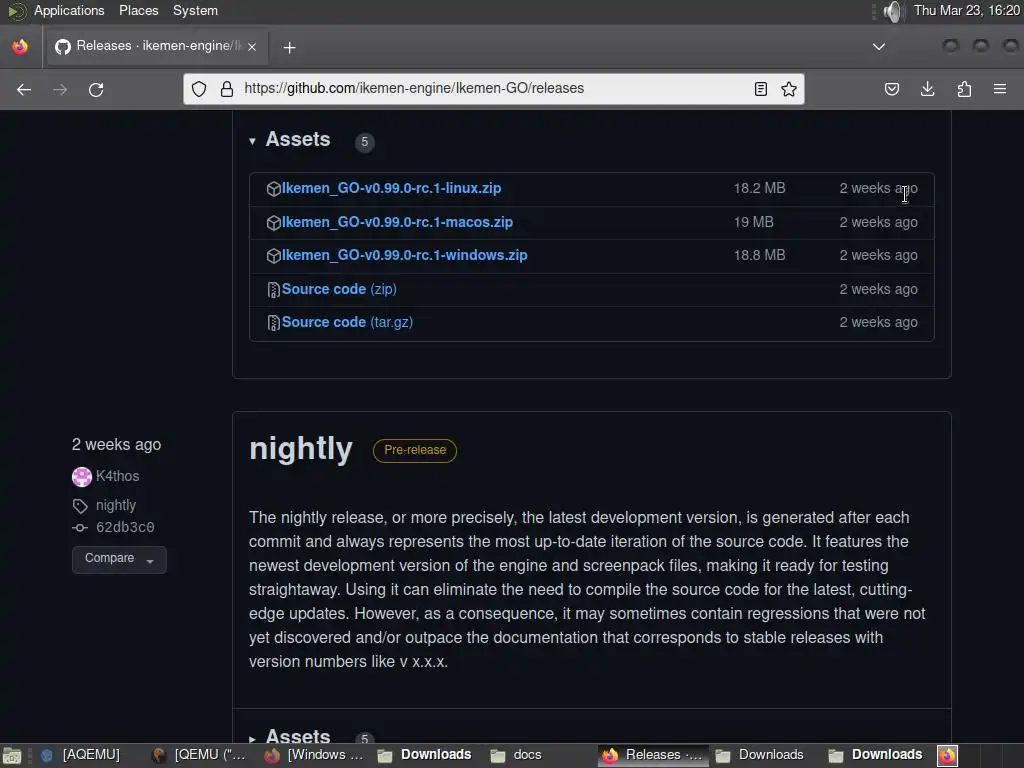This screenshot has height=768, width=1024.
Task: Open the K4thos user profile link
Action: tap(118, 476)
